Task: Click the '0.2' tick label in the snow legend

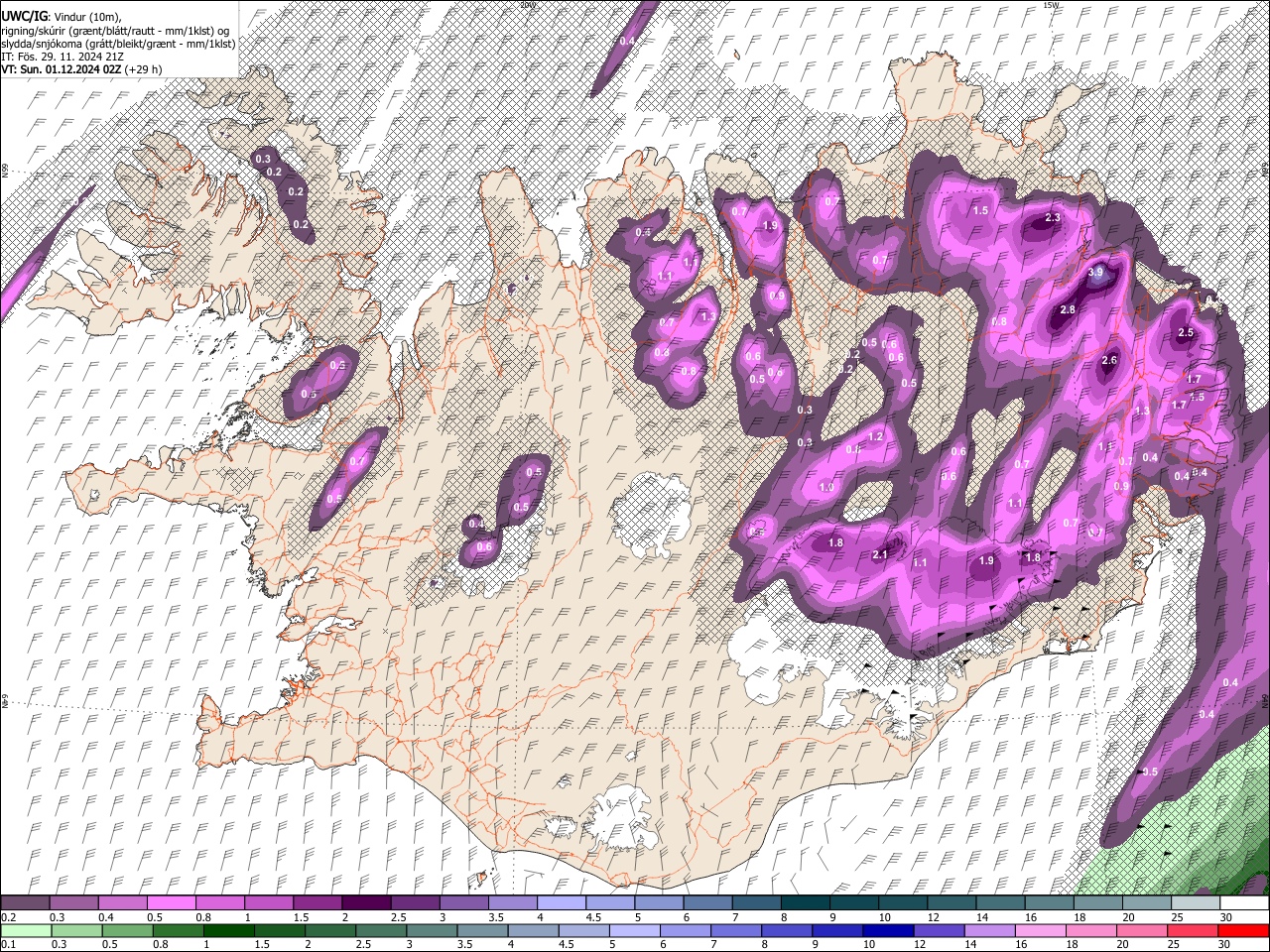Action: click(x=8, y=917)
